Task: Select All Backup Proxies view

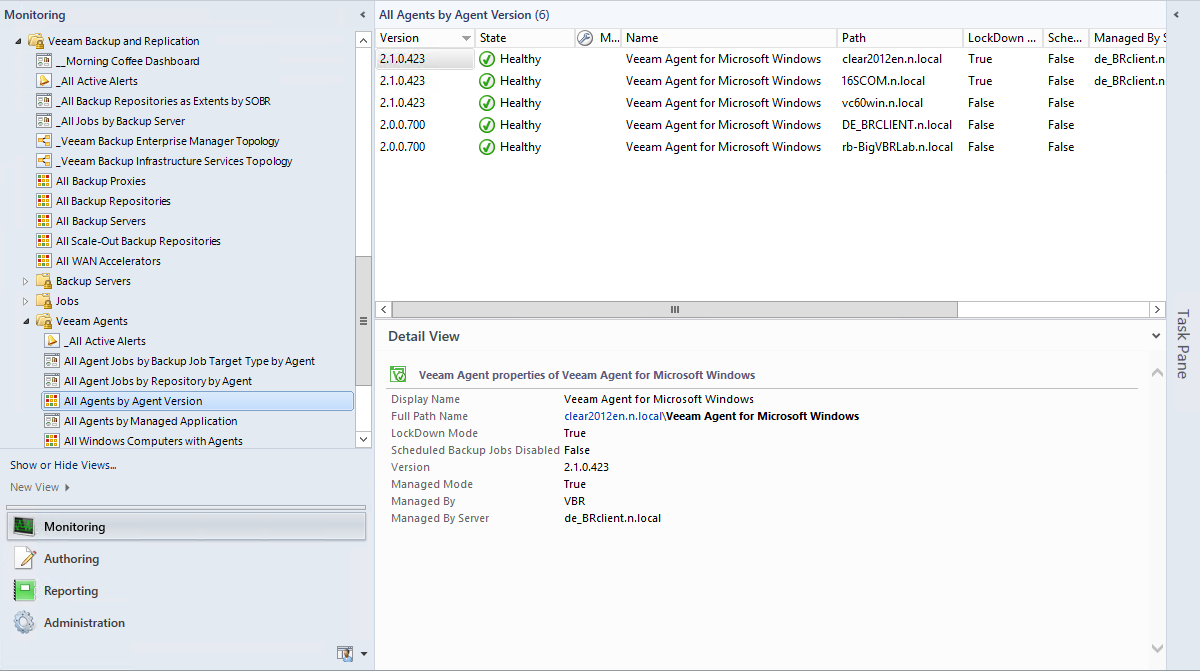Action: [x=100, y=181]
